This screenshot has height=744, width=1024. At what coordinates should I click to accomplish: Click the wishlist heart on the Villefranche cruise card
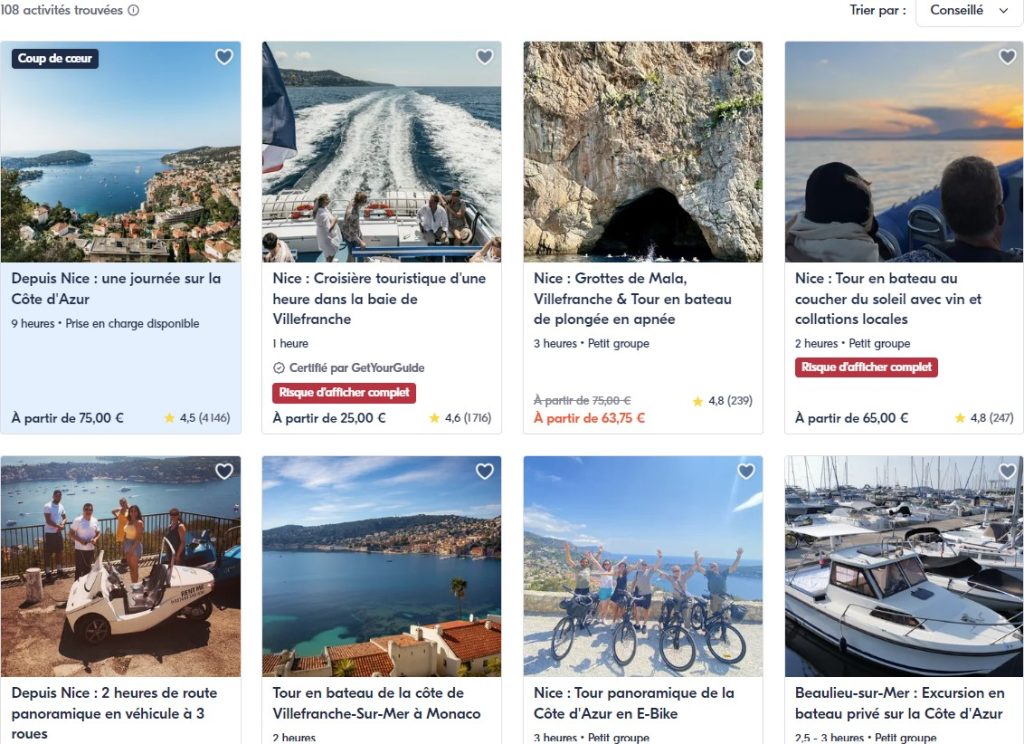(x=484, y=57)
